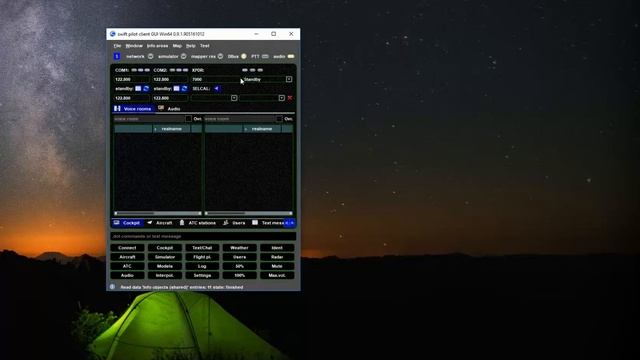Switch to the Audio tab
The height and width of the screenshot is (360, 640).
pyautogui.click(x=170, y=109)
